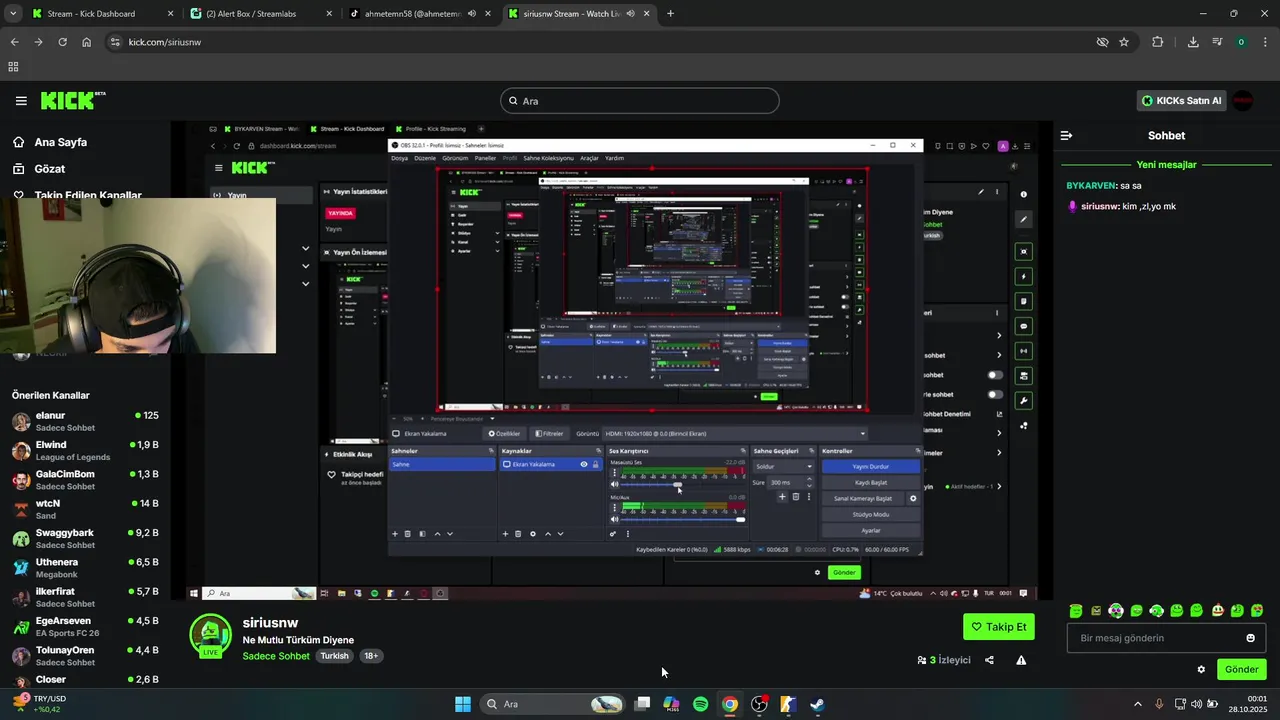Viewport: 1280px width, 720px height.
Task: Click the KICK logo in header
Action: [73, 101]
